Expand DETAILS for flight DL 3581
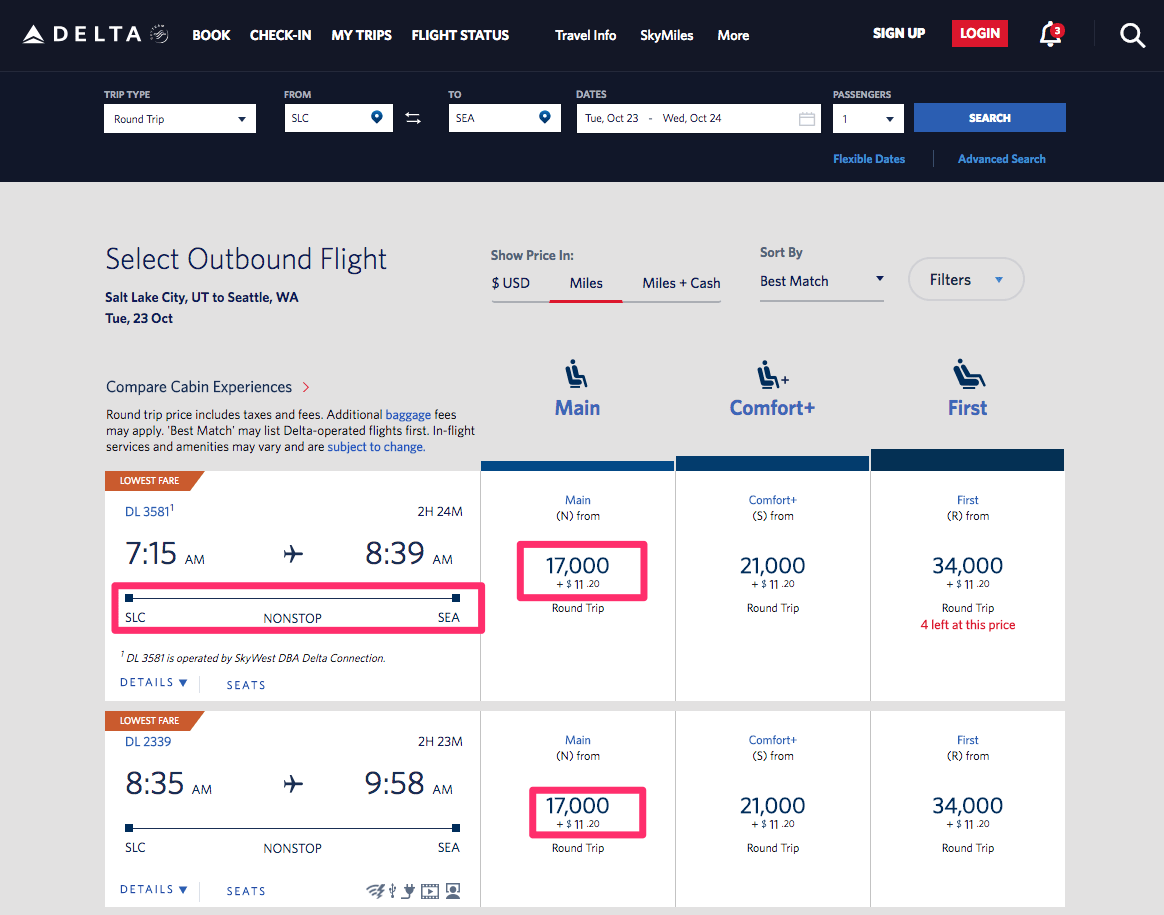This screenshot has width=1164, height=915. 153,681
